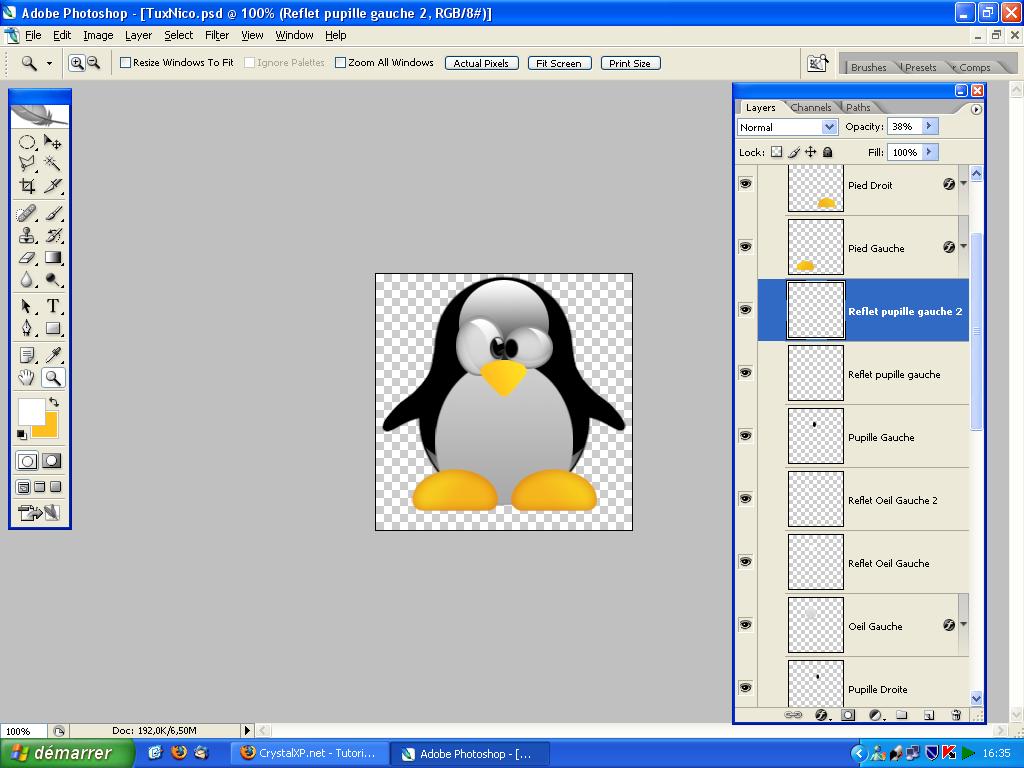Select the Crop tool
This screenshot has height=768, width=1024.
[27, 185]
